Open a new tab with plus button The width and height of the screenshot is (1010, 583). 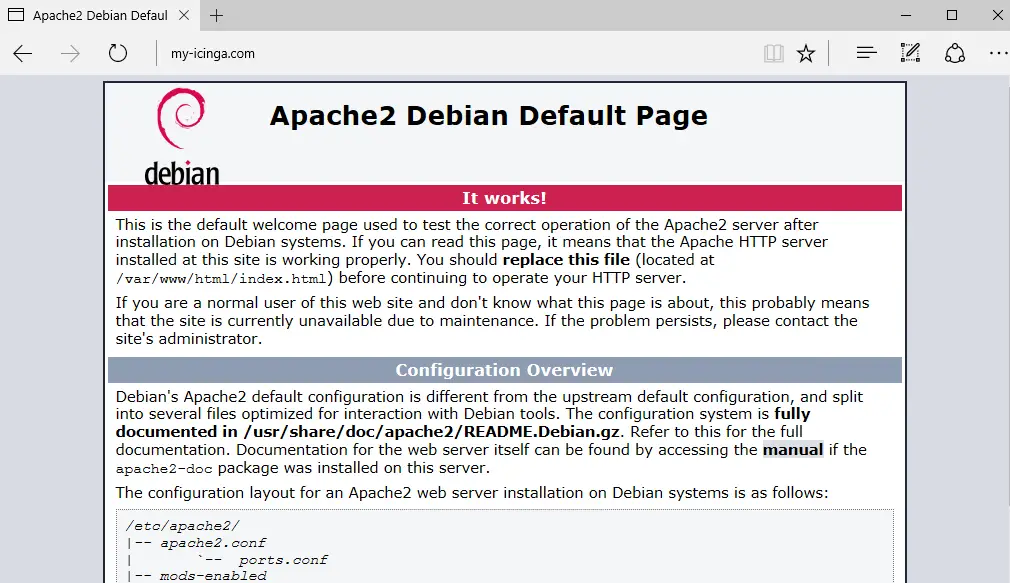(x=216, y=15)
